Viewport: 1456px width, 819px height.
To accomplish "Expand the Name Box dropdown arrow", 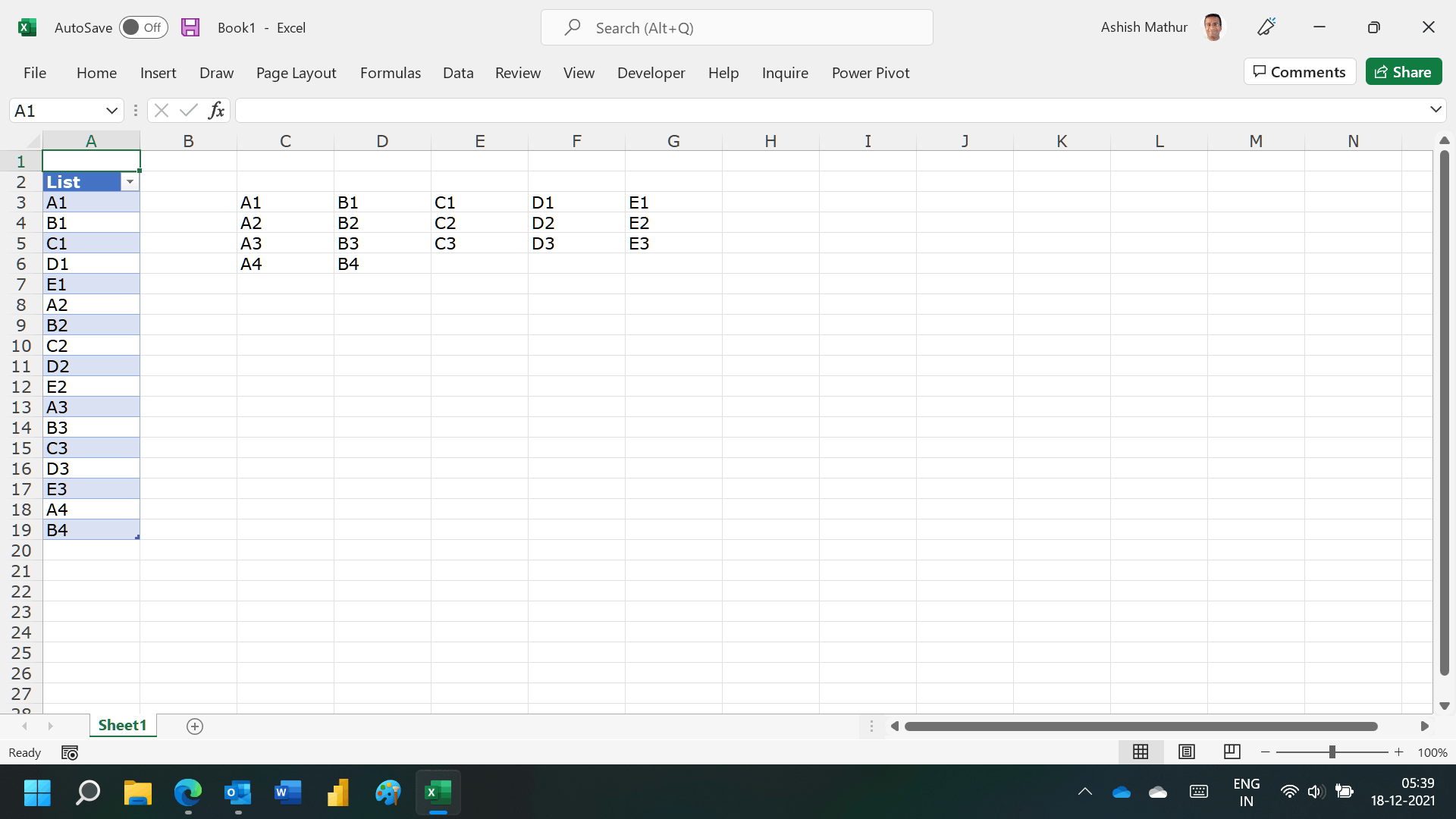I will (111, 111).
